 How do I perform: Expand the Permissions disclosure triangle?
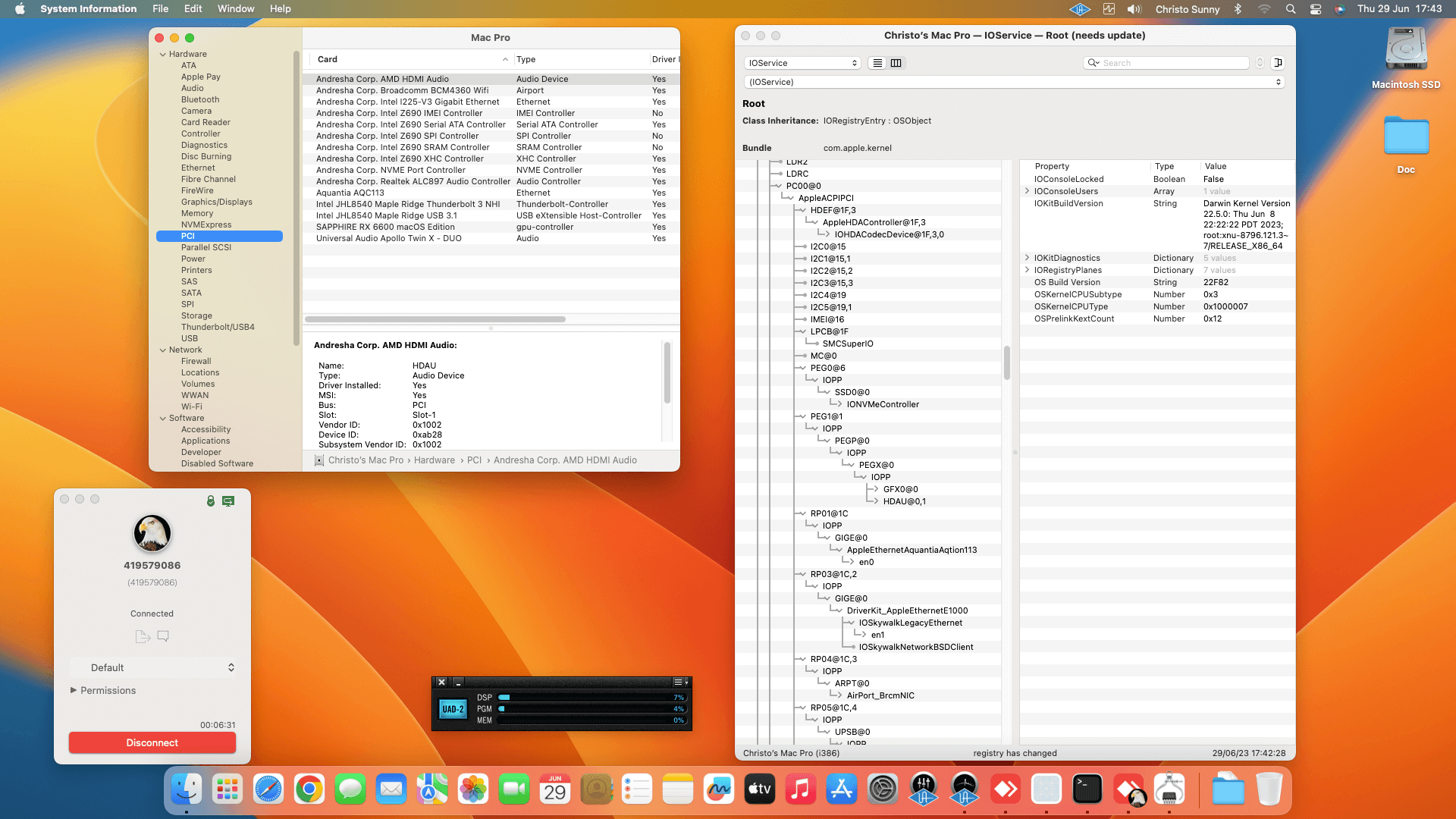[x=74, y=690]
